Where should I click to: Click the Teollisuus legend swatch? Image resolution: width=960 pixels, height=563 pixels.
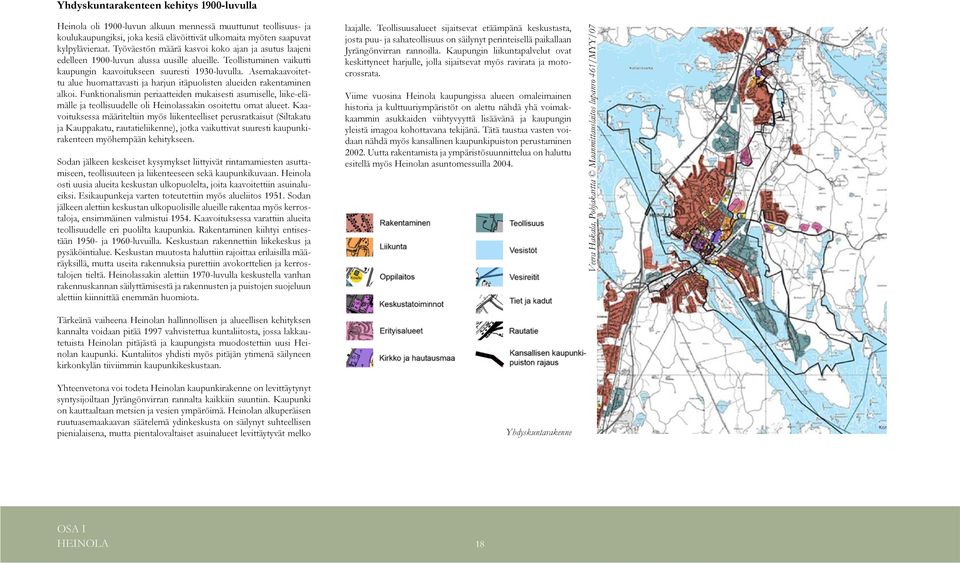pyautogui.click(x=490, y=223)
